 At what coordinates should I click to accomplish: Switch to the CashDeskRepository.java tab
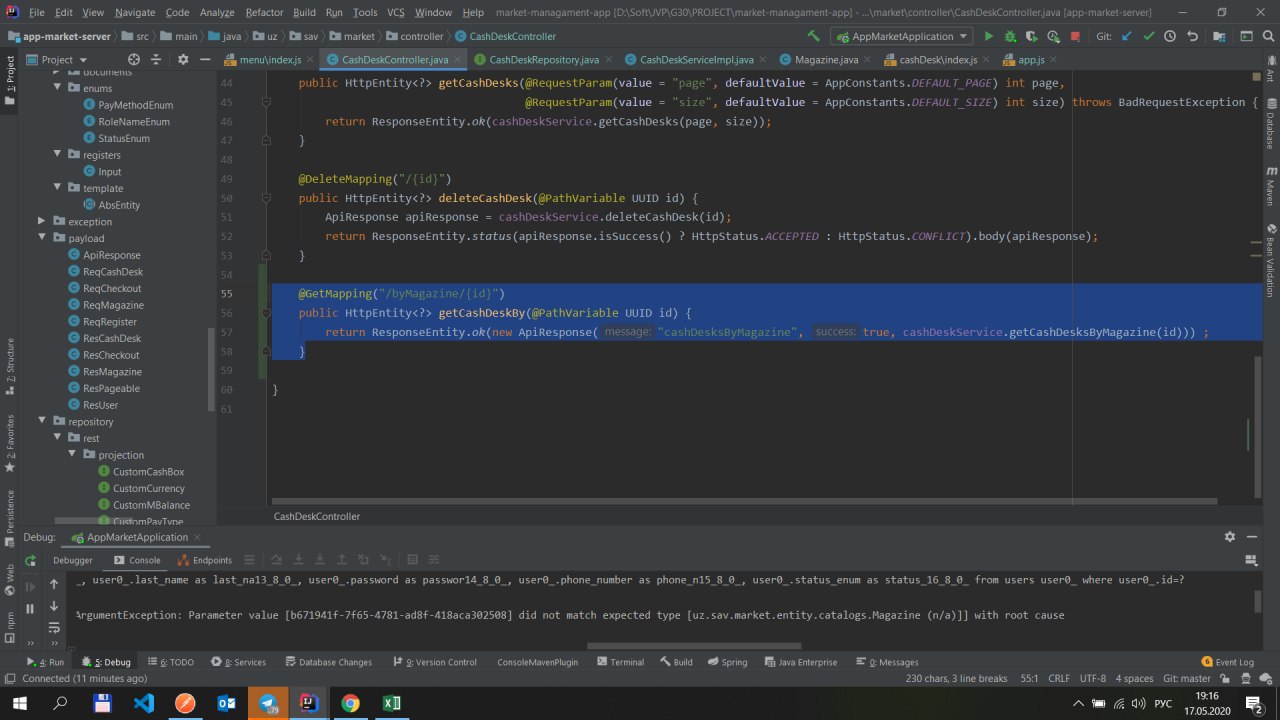coord(543,60)
